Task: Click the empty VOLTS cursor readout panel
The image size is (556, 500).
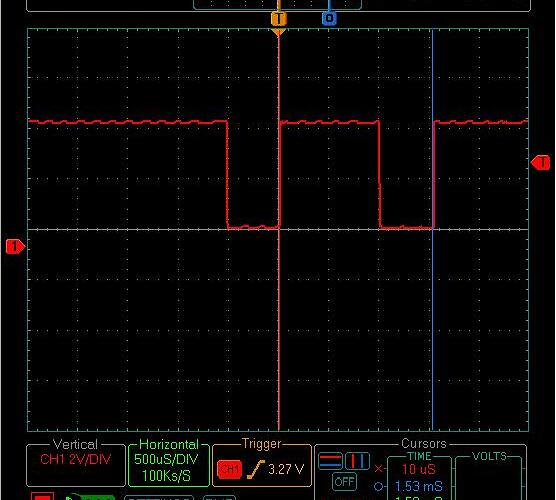Action: tap(489, 478)
